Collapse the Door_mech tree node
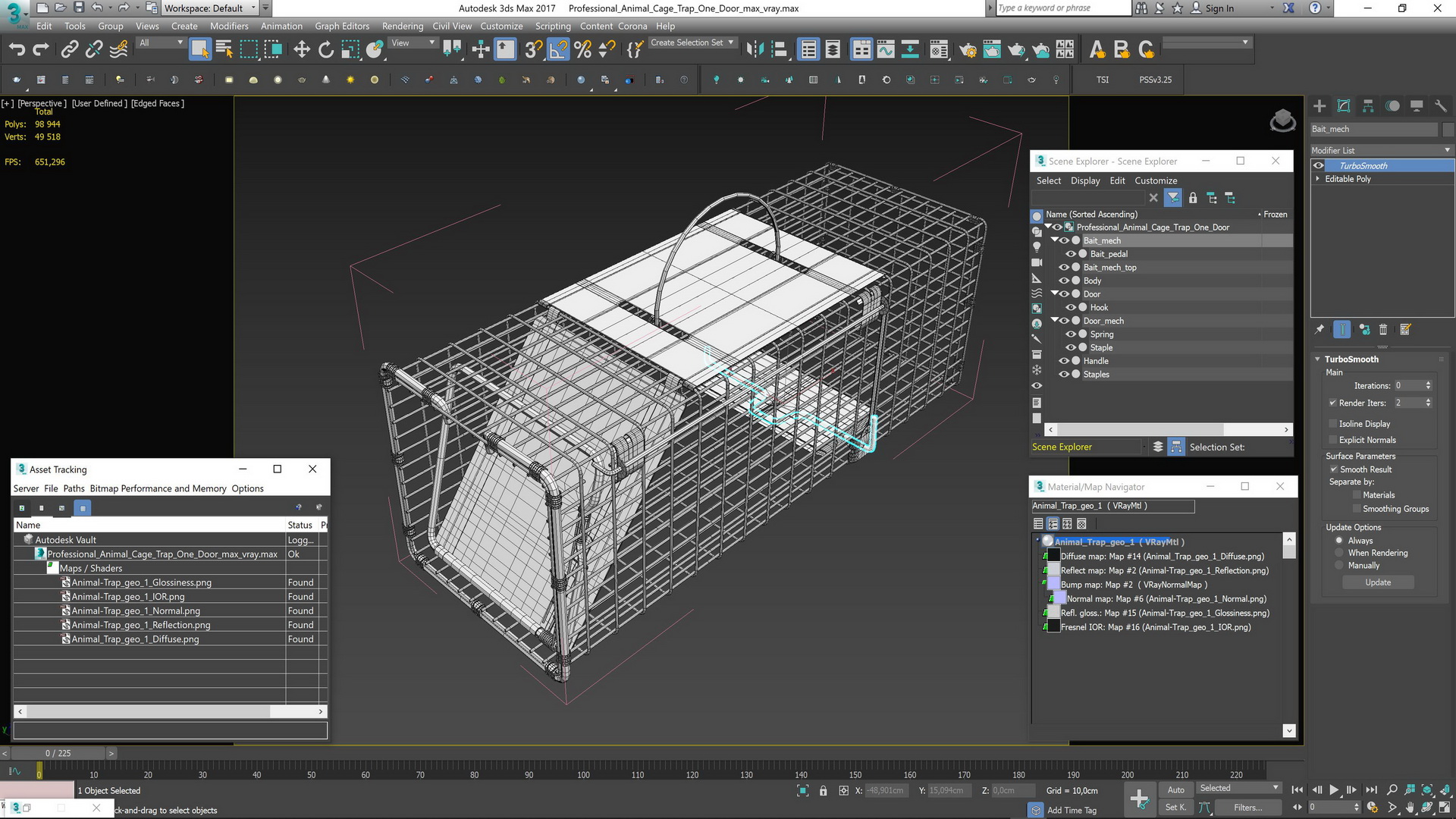This screenshot has height=819, width=1456. (x=1054, y=321)
